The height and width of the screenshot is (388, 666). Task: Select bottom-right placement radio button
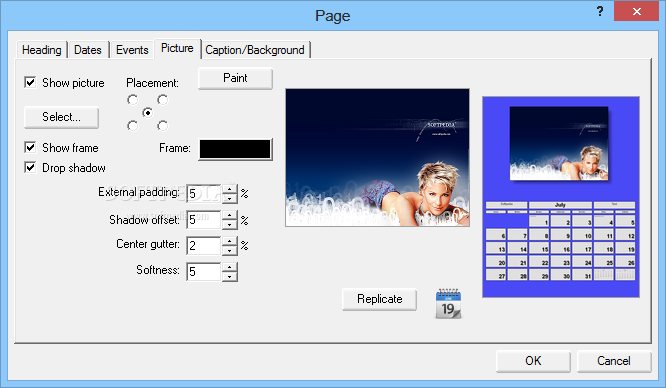click(162, 126)
